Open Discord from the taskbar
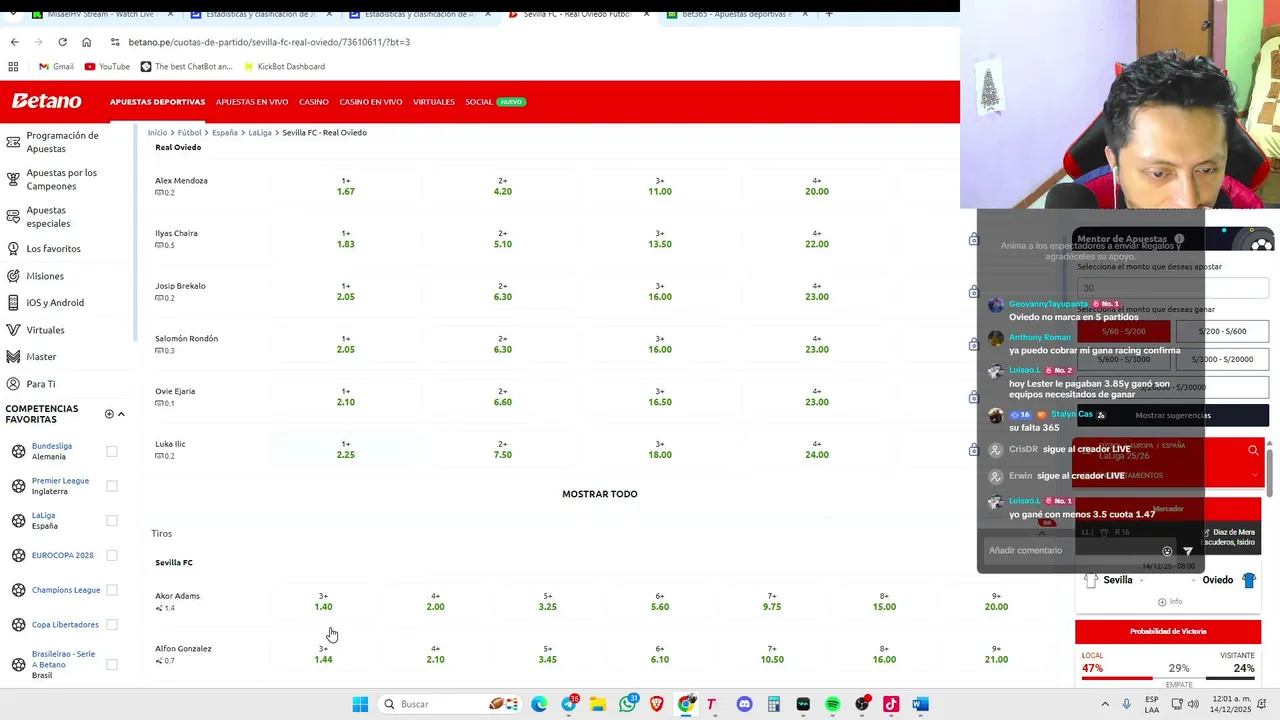 pyautogui.click(x=744, y=704)
